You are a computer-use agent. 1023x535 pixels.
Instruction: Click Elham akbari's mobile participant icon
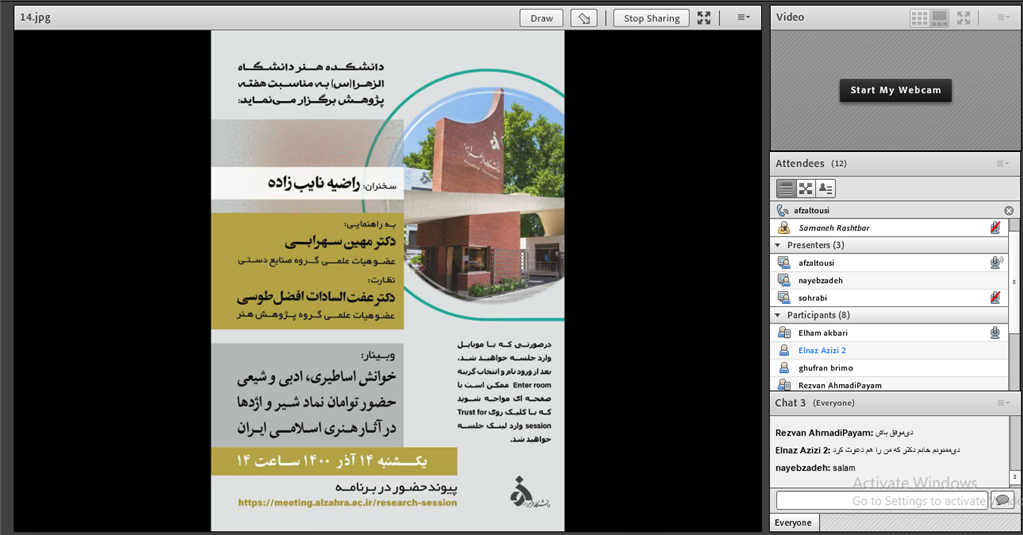click(784, 333)
